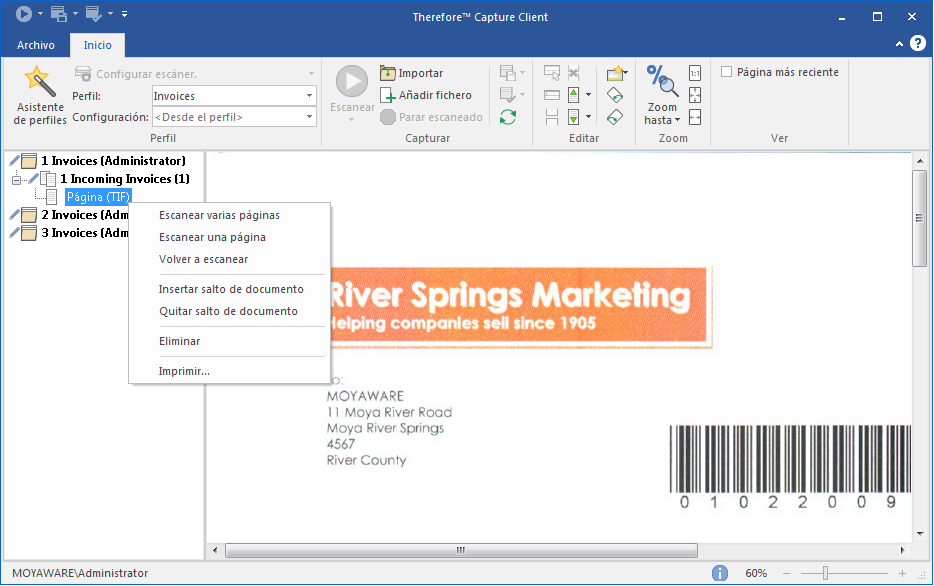The image size is (934, 586).
Task: Open the move page down dropdown arrow
Action: [588, 117]
